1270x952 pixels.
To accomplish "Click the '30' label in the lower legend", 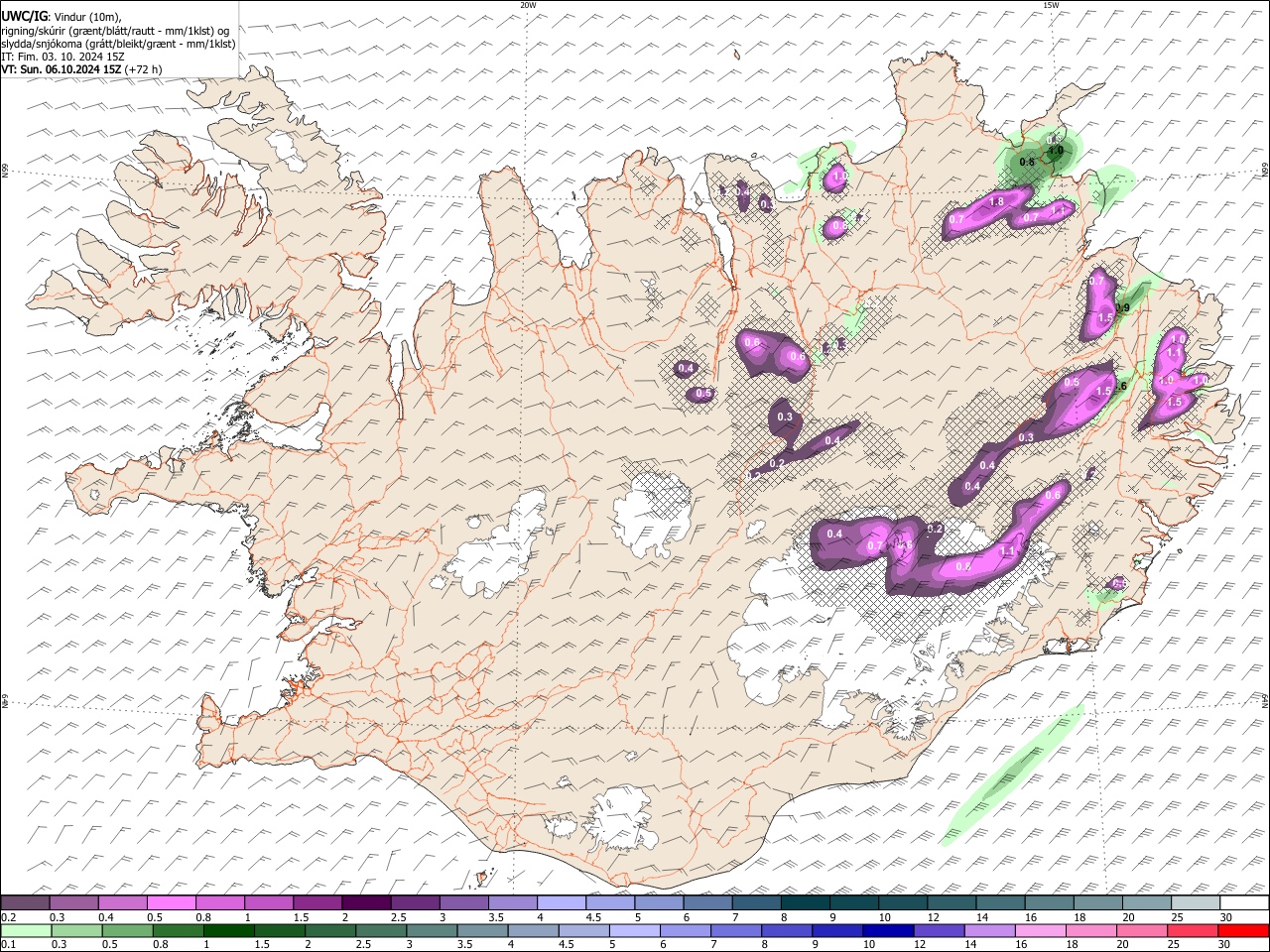I will [1224, 944].
